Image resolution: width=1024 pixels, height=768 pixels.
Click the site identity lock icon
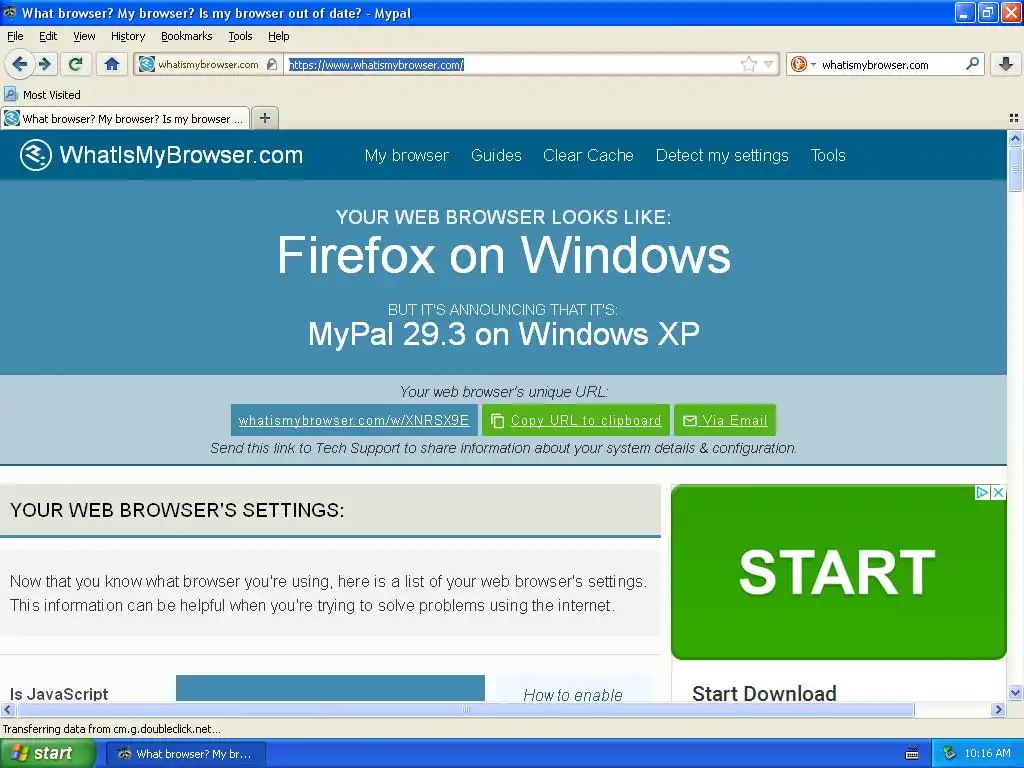[x=272, y=64]
